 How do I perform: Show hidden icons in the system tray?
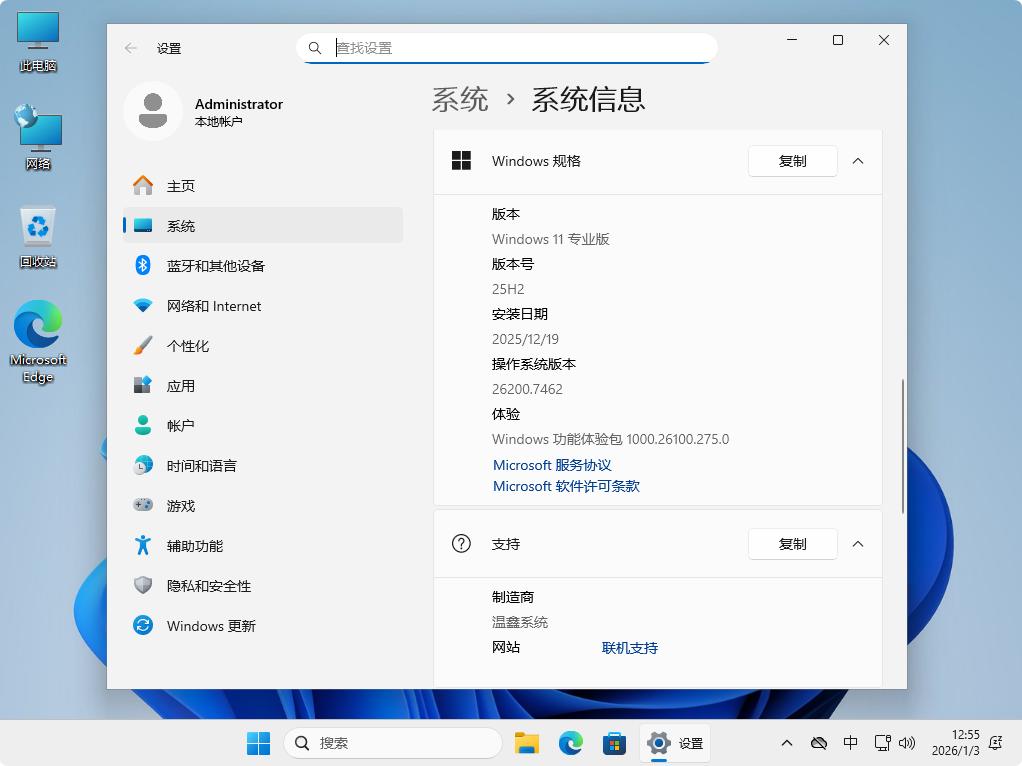[787, 743]
